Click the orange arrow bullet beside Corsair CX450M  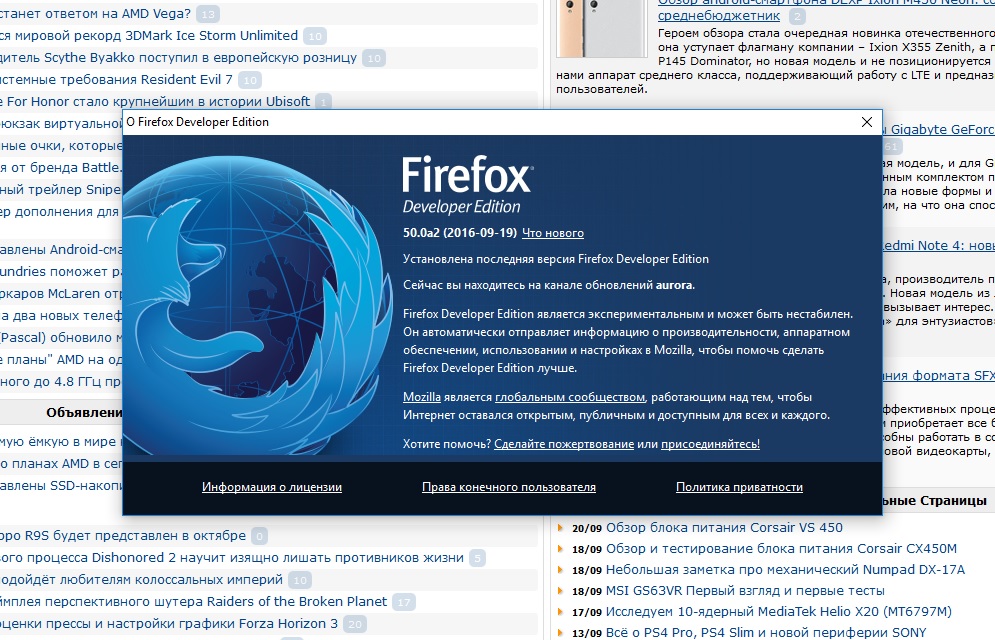[560, 549]
